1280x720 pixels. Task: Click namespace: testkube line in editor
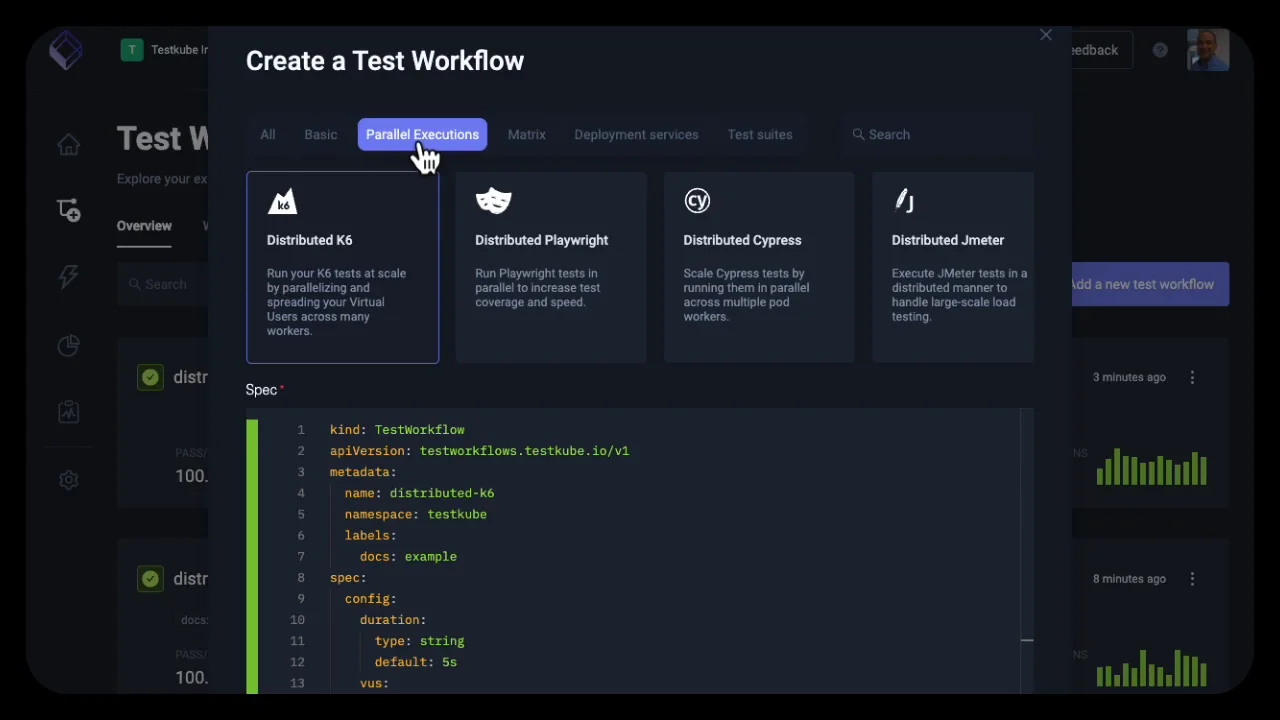(x=416, y=514)
